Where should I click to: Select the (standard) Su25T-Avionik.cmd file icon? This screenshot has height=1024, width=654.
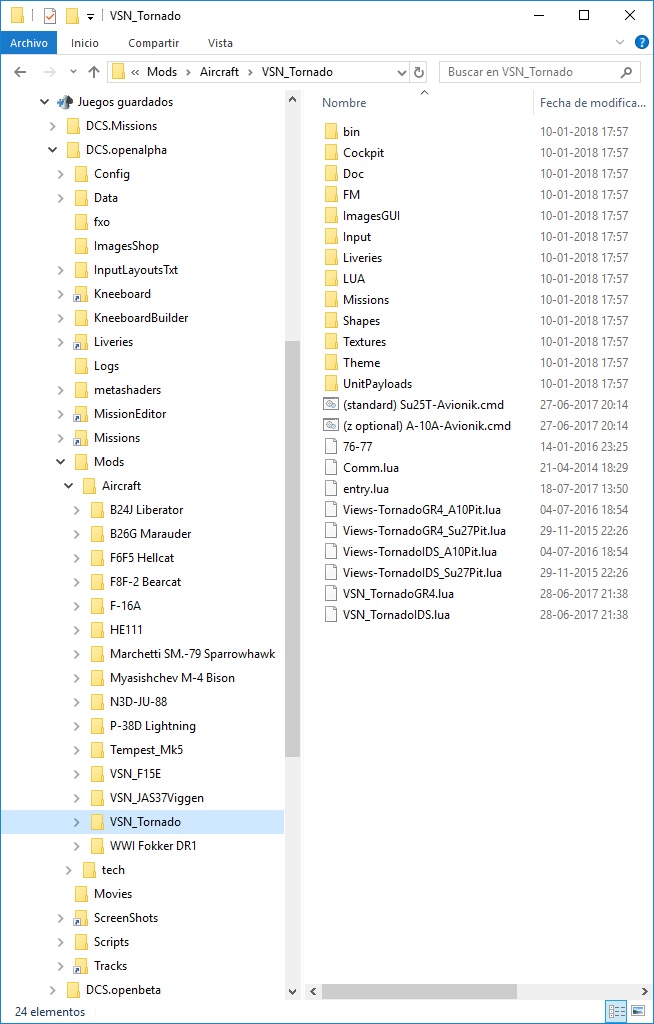coord(332,404)
